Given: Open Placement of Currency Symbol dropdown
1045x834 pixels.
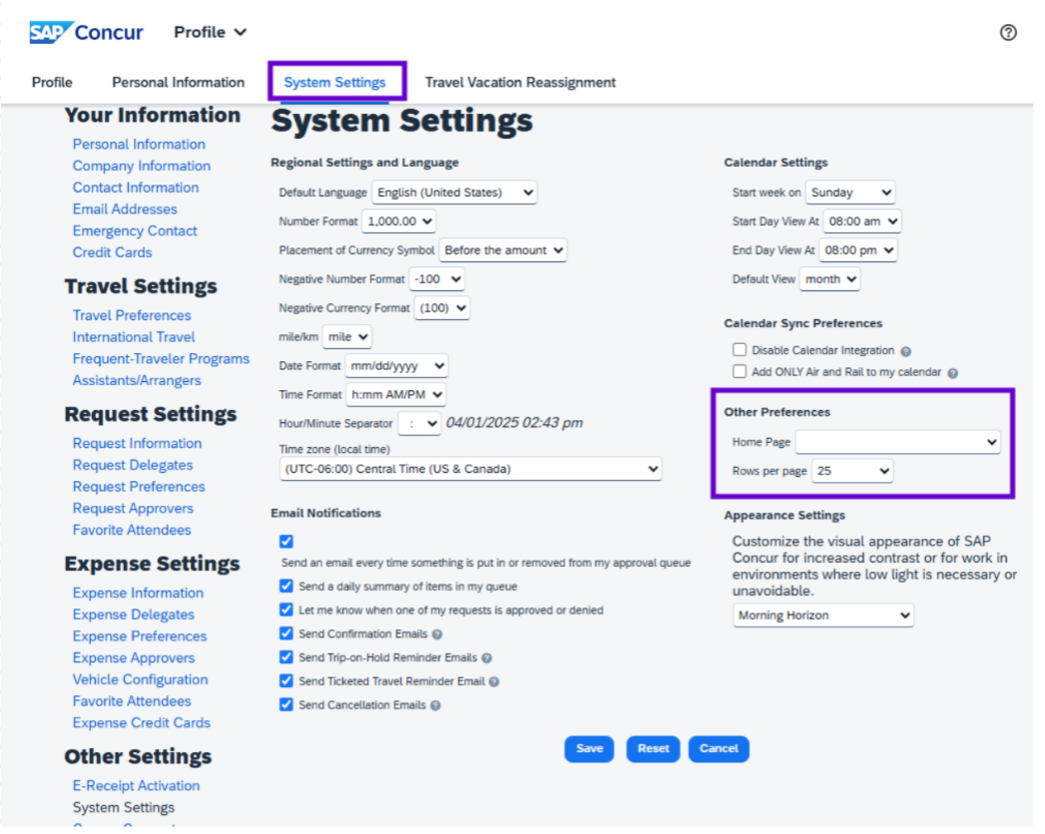Looking at the screenshot, I should pos(503,251).
